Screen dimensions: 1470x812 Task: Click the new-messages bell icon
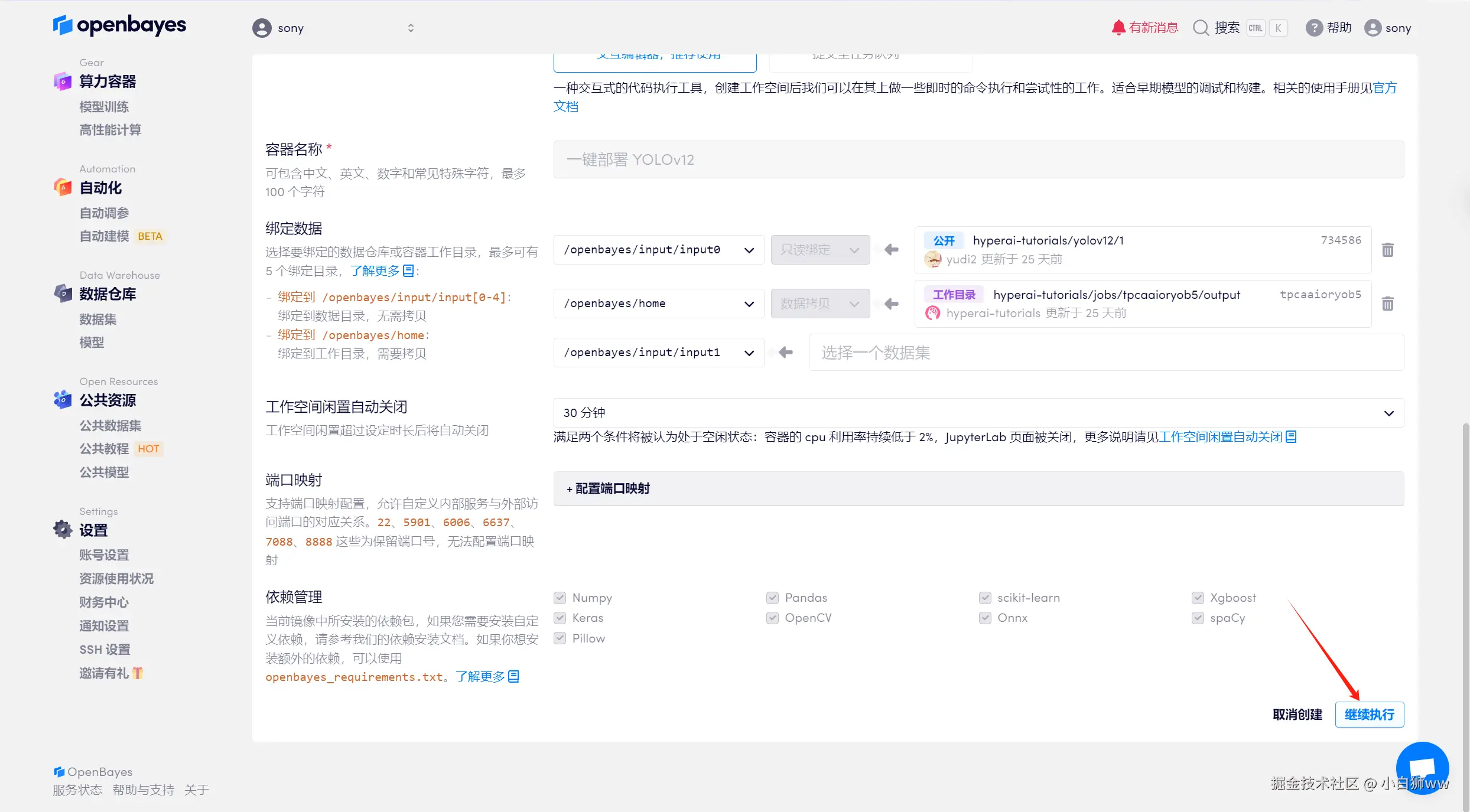(1118, 28)
